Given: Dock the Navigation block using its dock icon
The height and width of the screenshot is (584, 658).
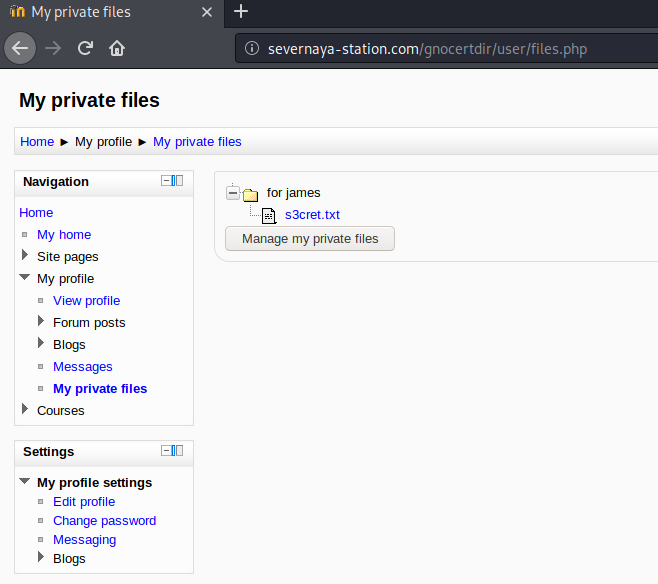Looking at the screenshot, I should coord(178,181).
